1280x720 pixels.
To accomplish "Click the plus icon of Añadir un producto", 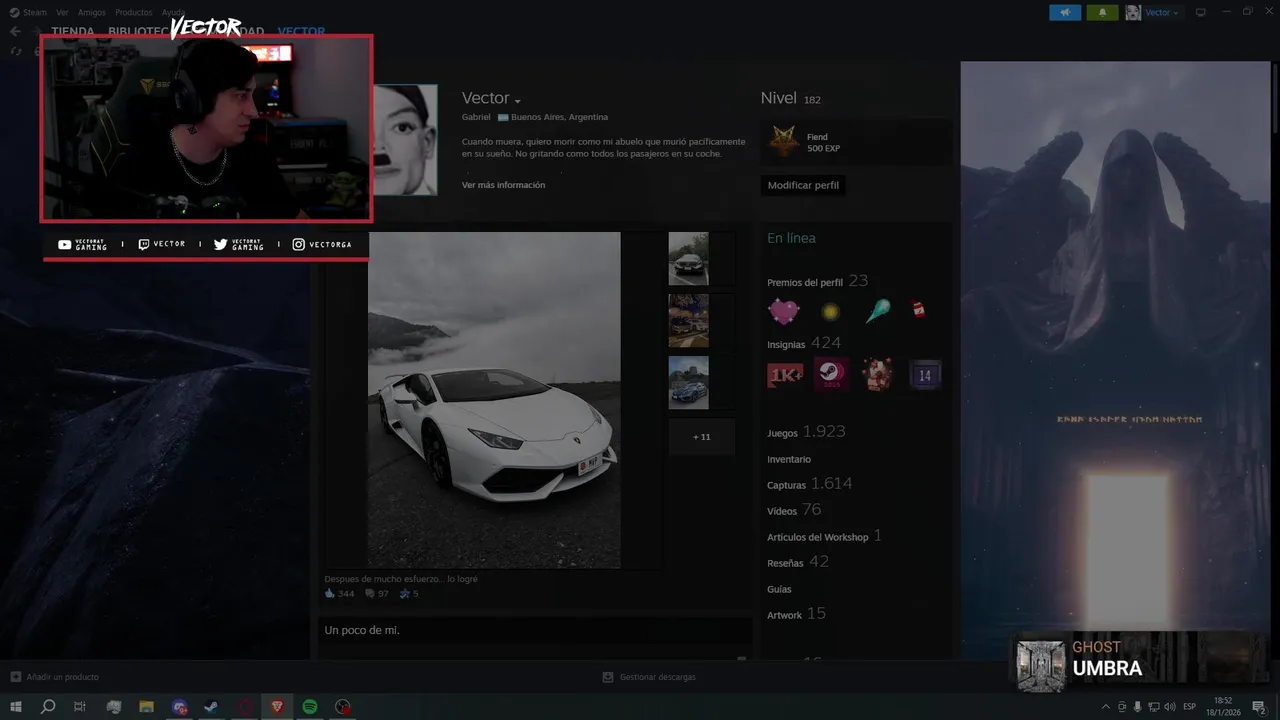I will (x=15, y=677).
